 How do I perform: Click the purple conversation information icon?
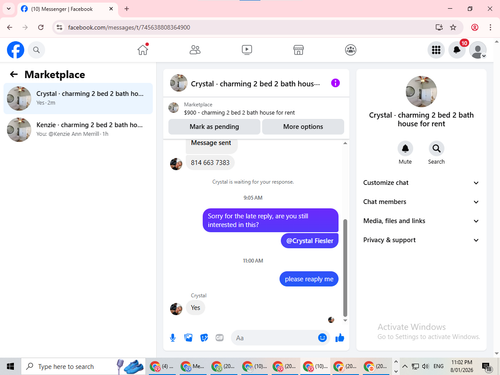pyautogui.click(x=335, y=83)
